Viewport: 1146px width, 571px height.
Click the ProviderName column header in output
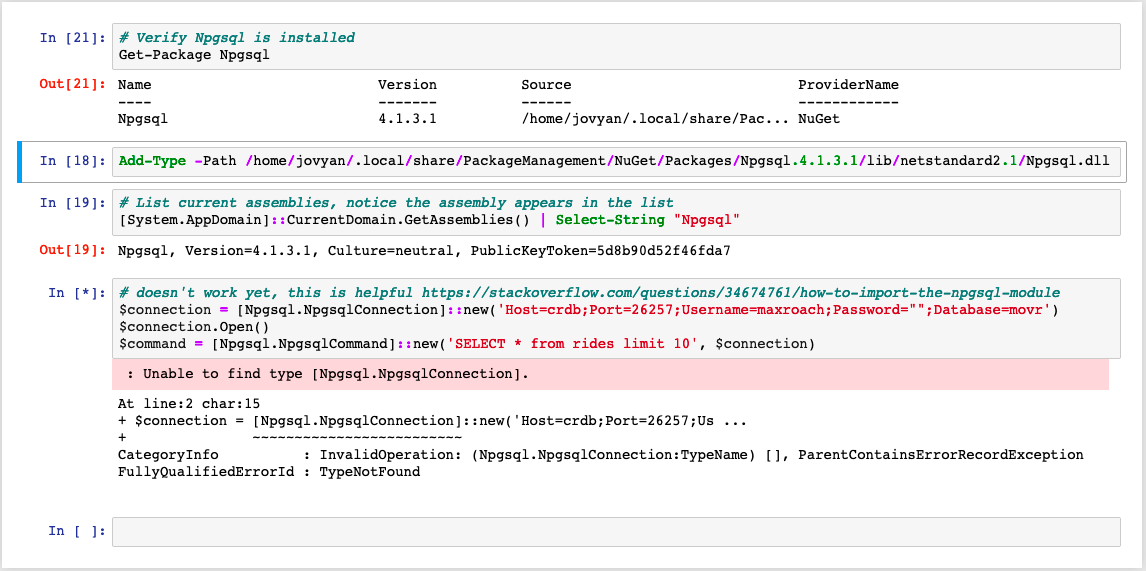click(x=849, y=85)
